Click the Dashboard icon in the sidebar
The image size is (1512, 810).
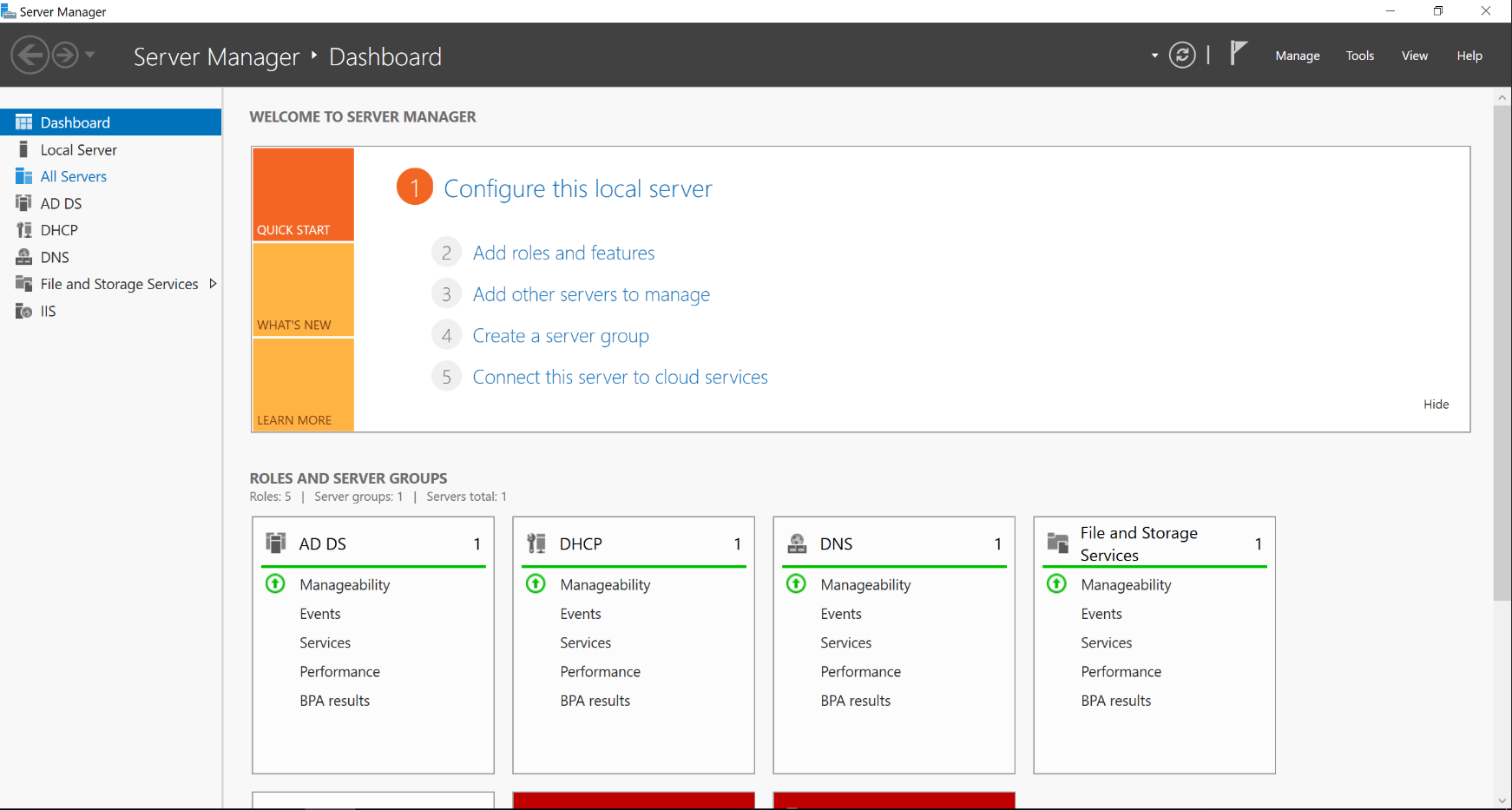23,122
